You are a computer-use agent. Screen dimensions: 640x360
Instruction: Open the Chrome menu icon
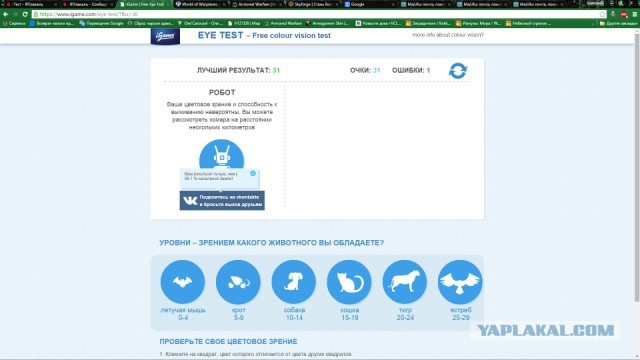635,14
